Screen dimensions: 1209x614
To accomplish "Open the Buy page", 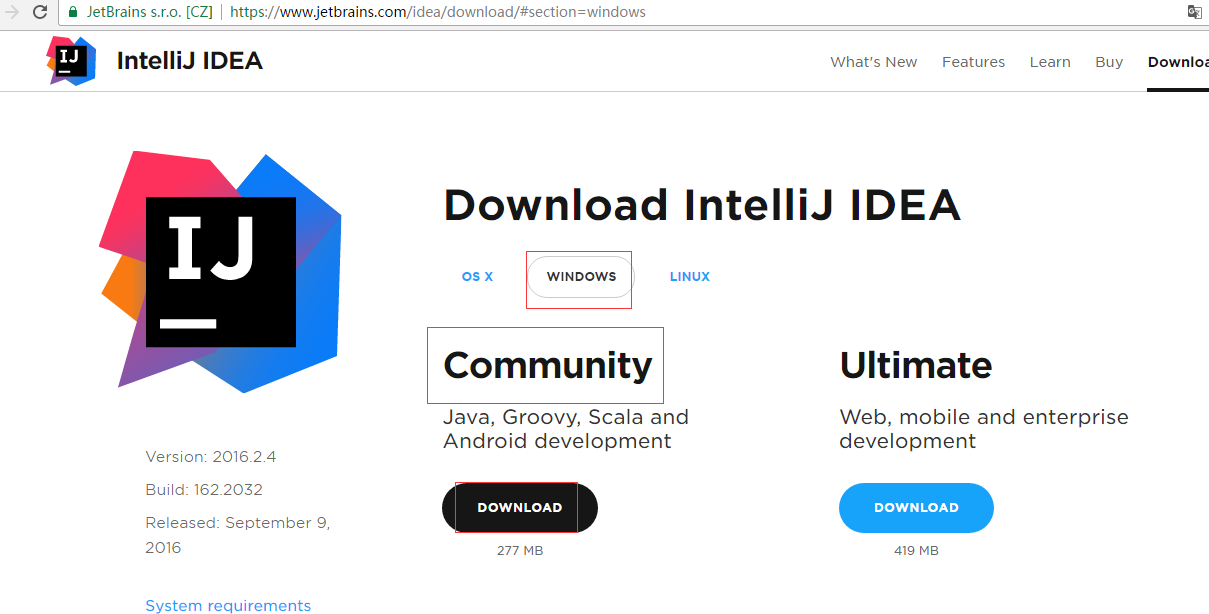I will (1108, 61).
